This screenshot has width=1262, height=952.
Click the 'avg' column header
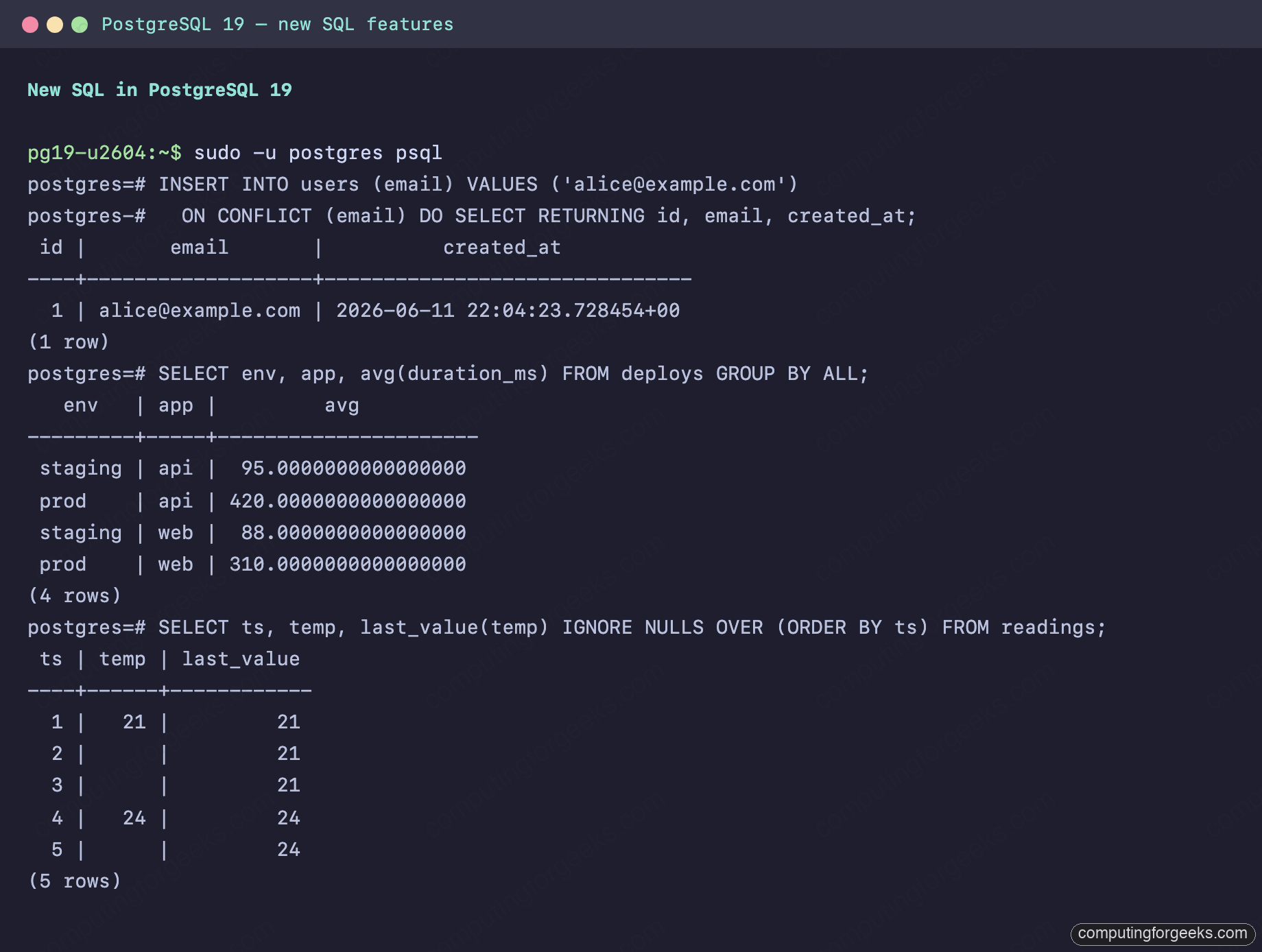(x=342, y=405)
